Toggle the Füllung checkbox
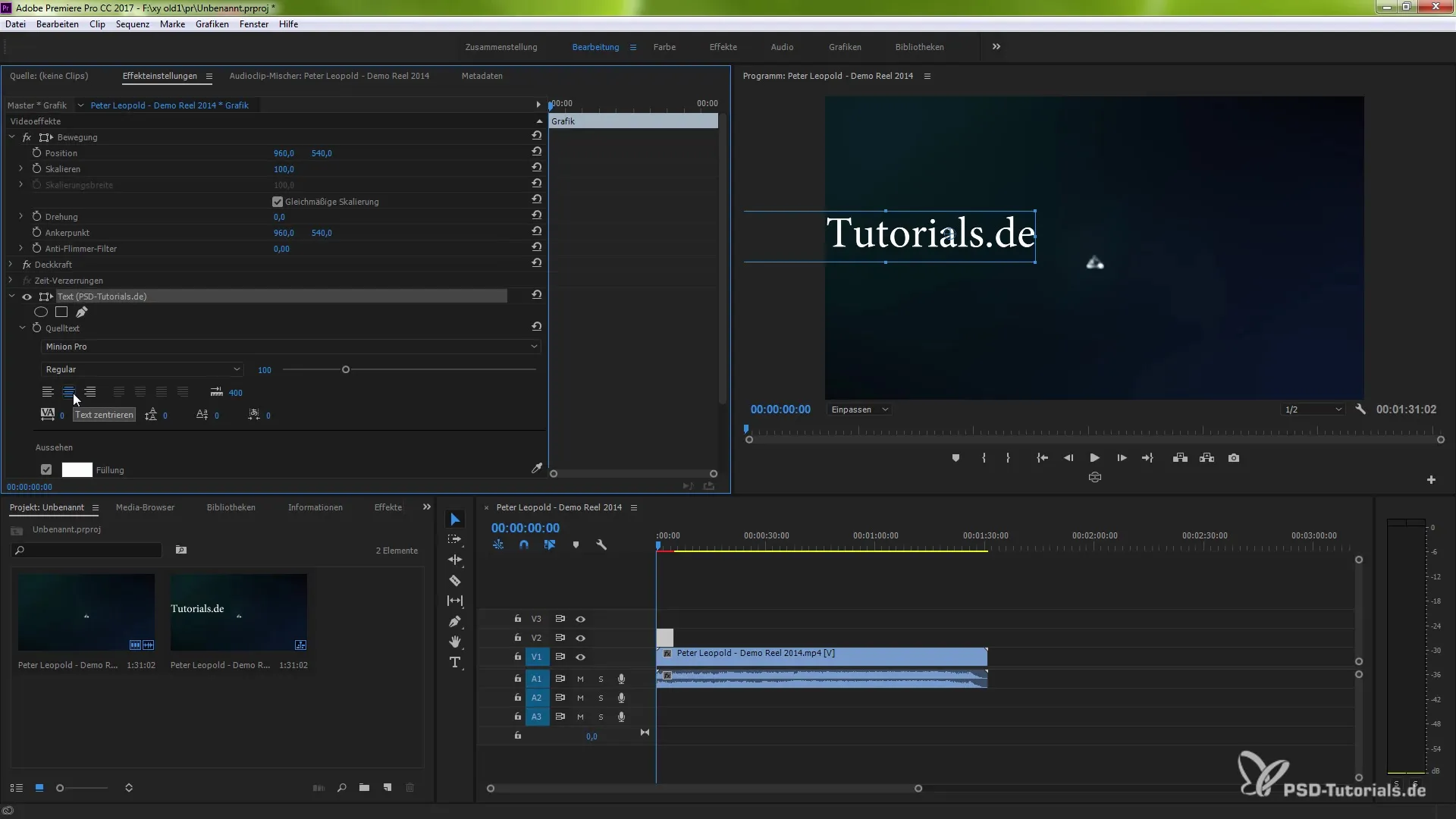1456x819 pixels. 46,469
